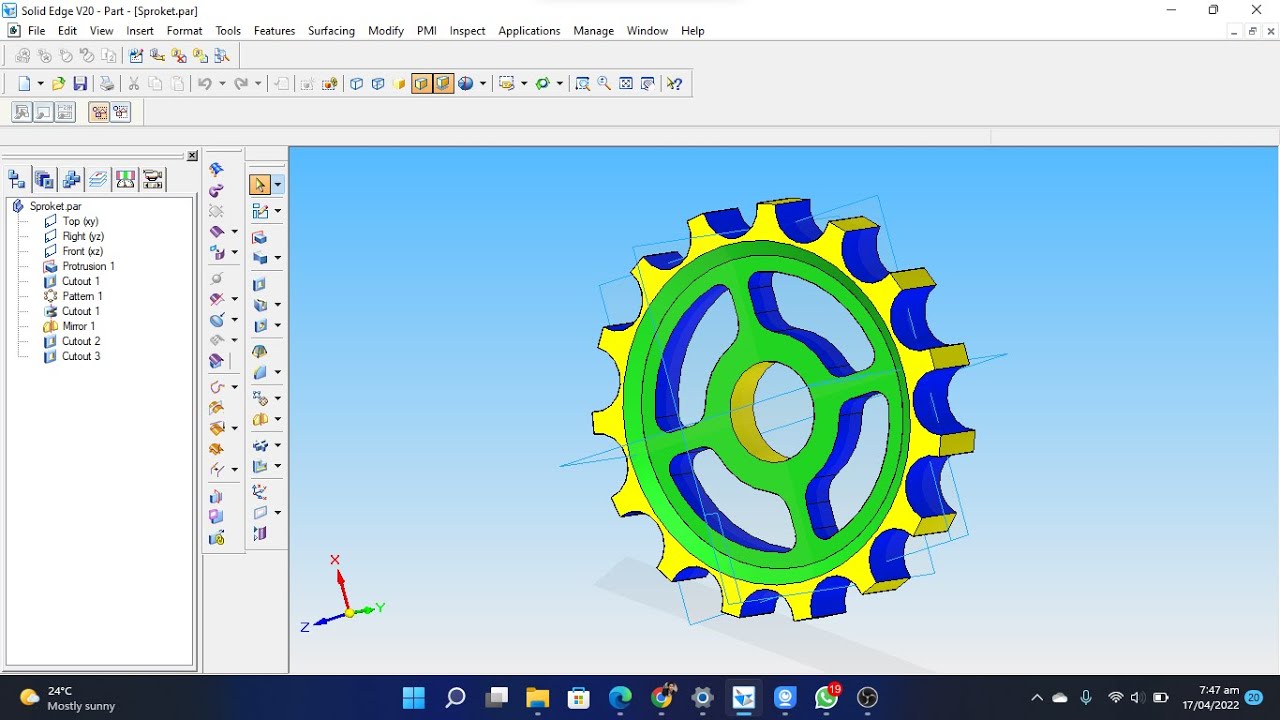Activate the Zoom Area tool
This screenshot has height=720, width=1280.
pos(583,84)
